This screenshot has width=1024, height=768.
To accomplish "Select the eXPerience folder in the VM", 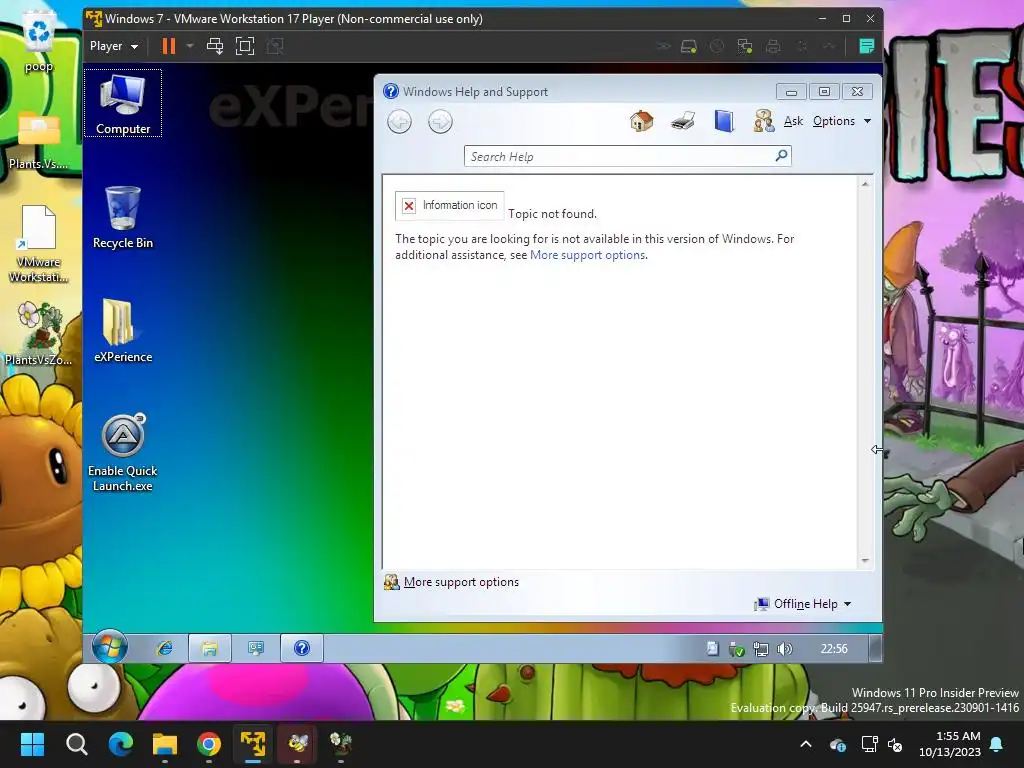I will tap(123, 330).
